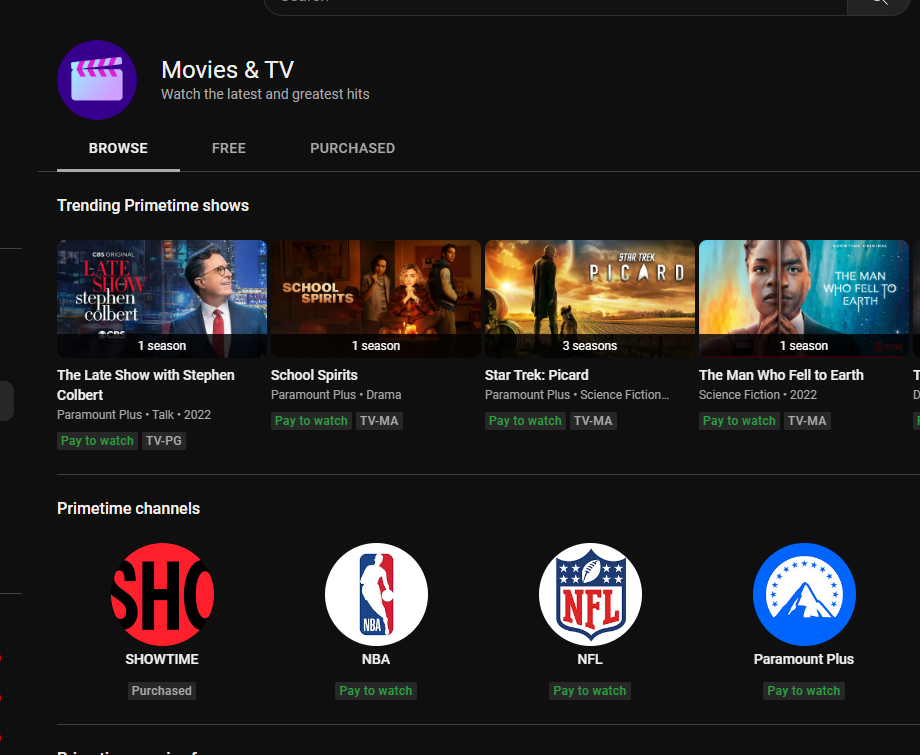This screenshot has height=755, width=920.
Task: Click Pay to watch under Paramount Plus channel
Action: click(x=804, y=690)
